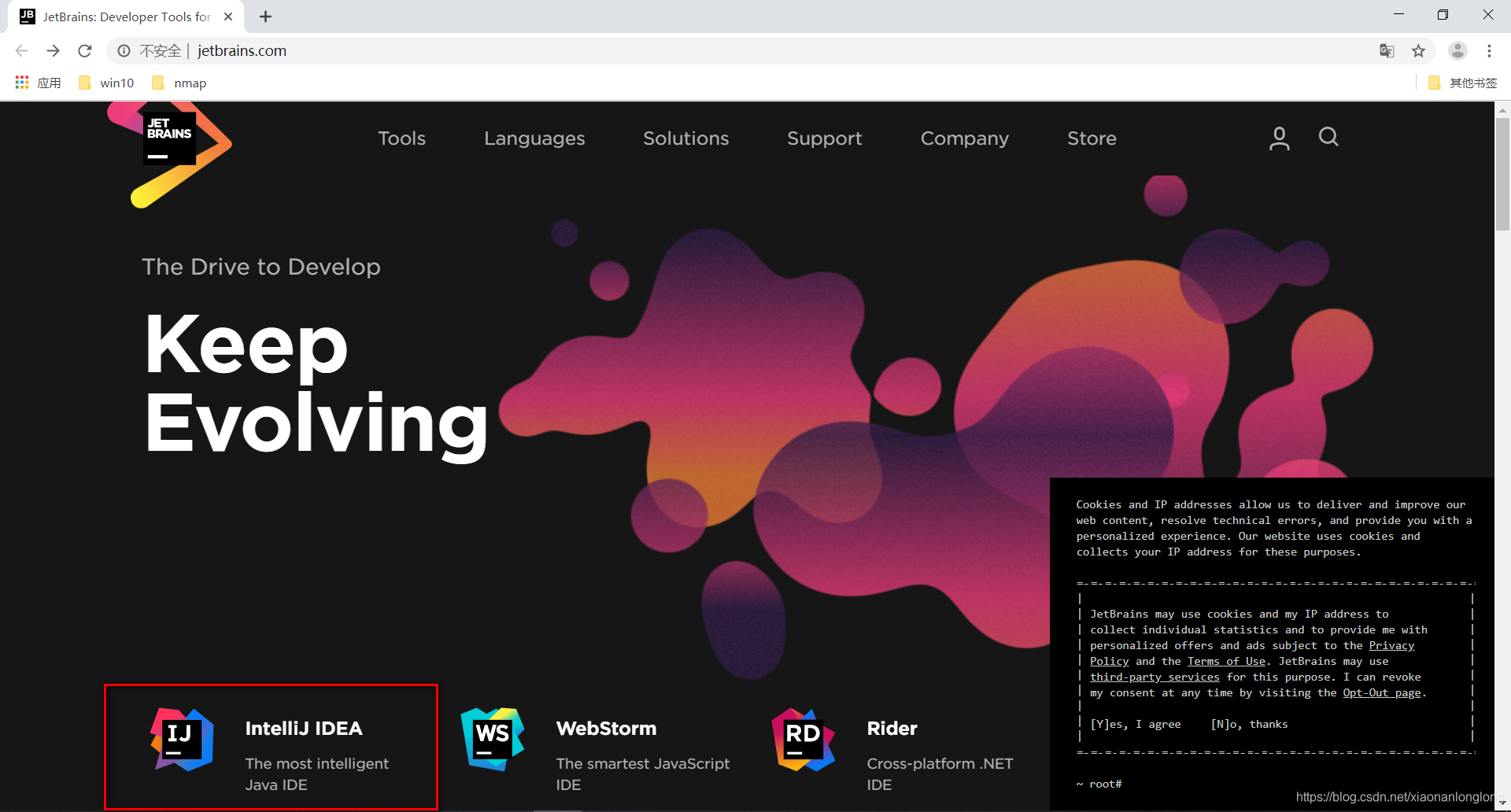Click 'Cross-platform .NET IDE' text

940,774
